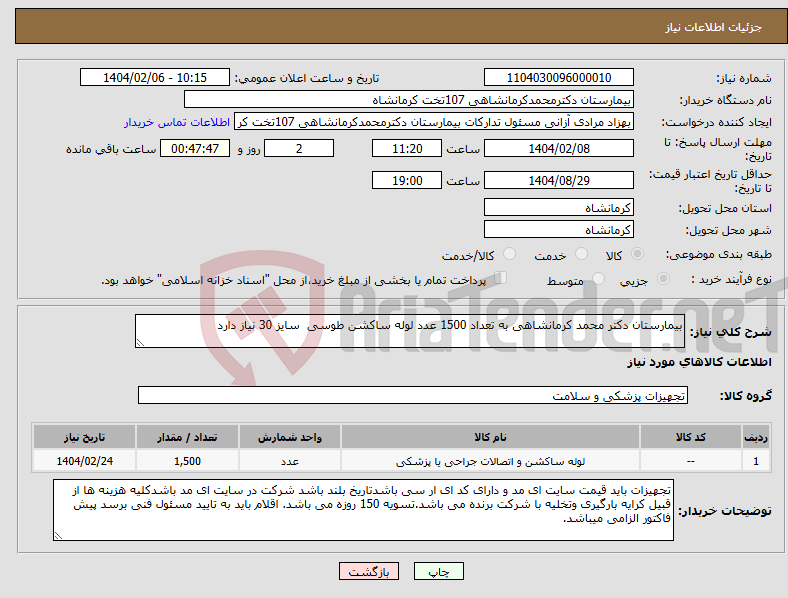Select the کالا/خدمت radio button
The width and height of the screenshot is (788, 598).
[x=509, y=254]
